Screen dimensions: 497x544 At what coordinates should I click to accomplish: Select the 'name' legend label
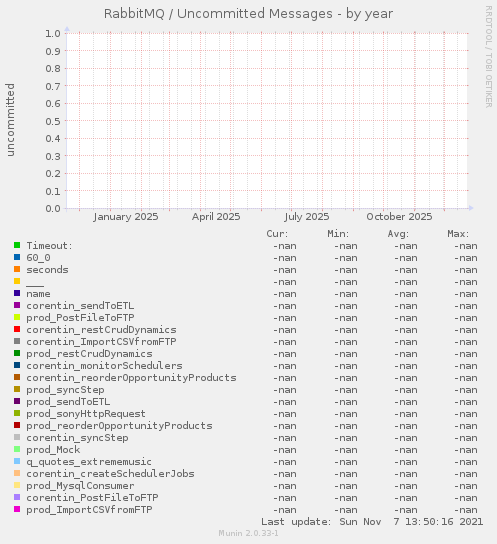[x=38, y=294]
